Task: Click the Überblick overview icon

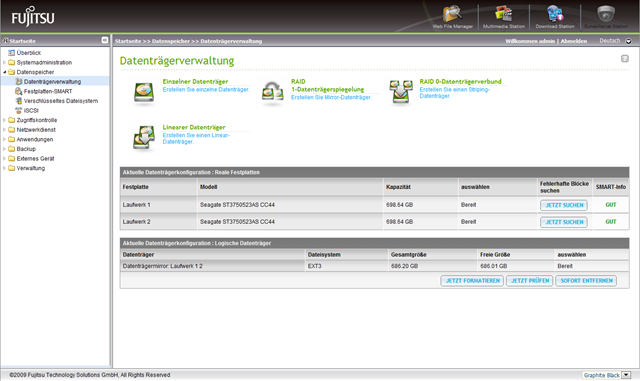Action: 11,53
